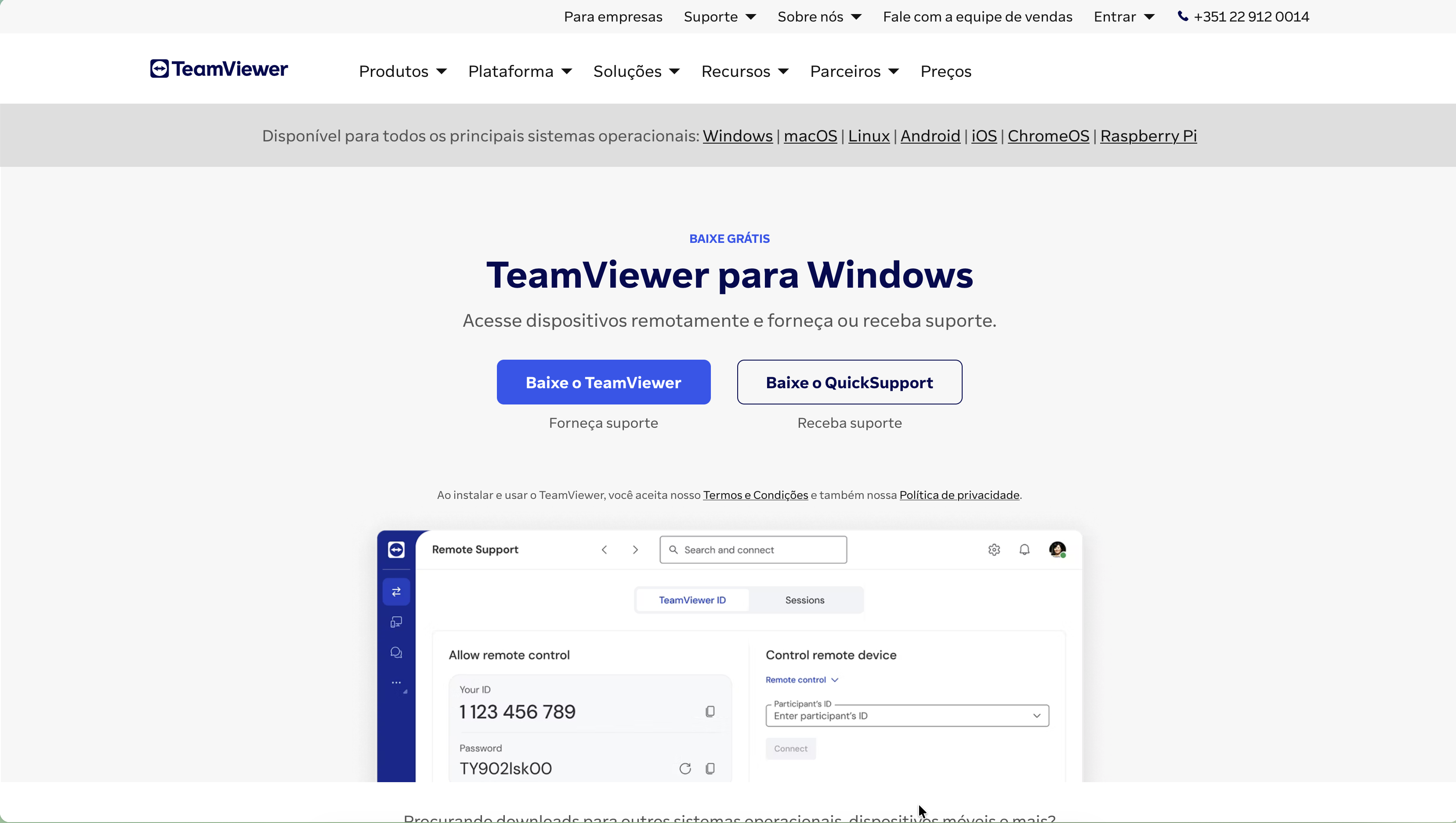Open the Preços menu item
Viewport: 1456px width, 823px height.
coord(945,71)
